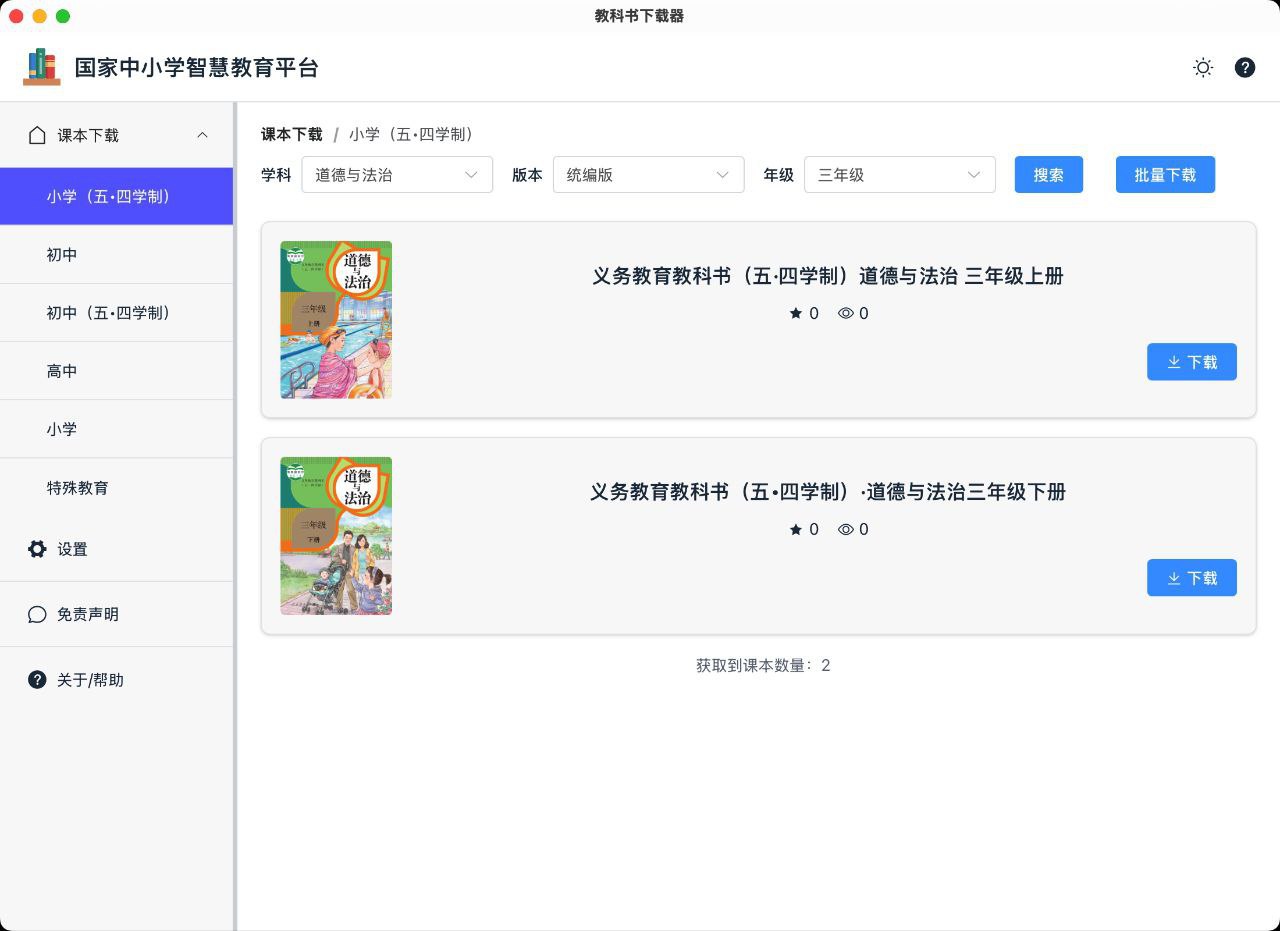1280x931 pixels.
Task: Click the eye view toggle on the 三年级下册 card
Action: pos(846,529)
